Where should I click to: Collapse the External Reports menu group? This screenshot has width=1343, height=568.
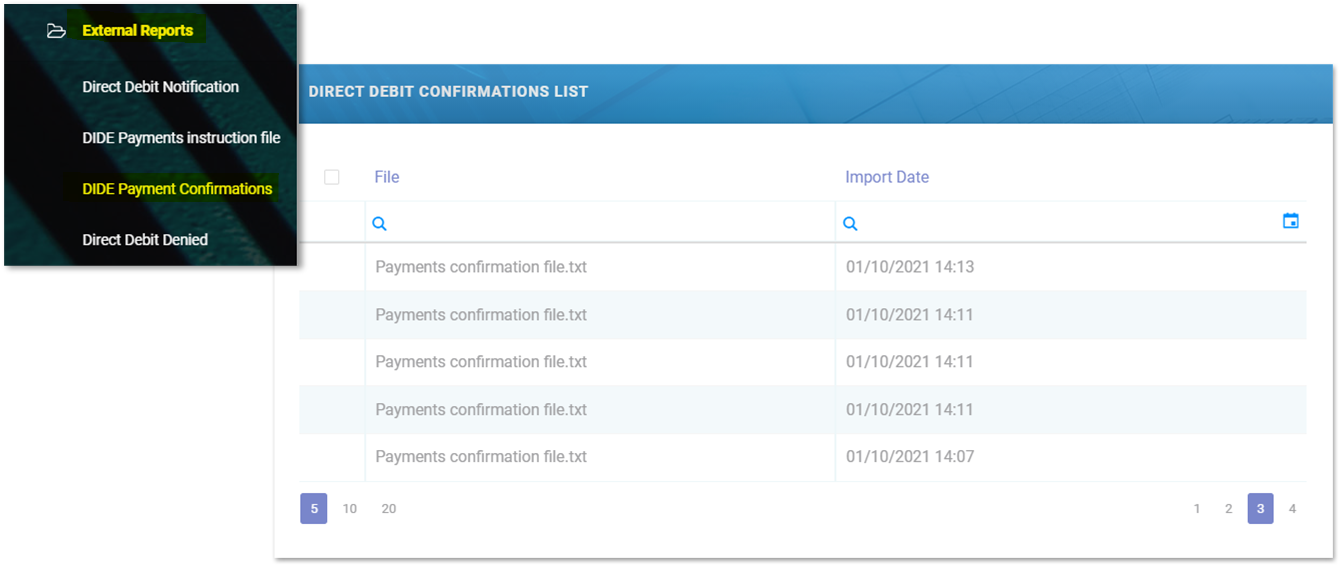point(137,31)
